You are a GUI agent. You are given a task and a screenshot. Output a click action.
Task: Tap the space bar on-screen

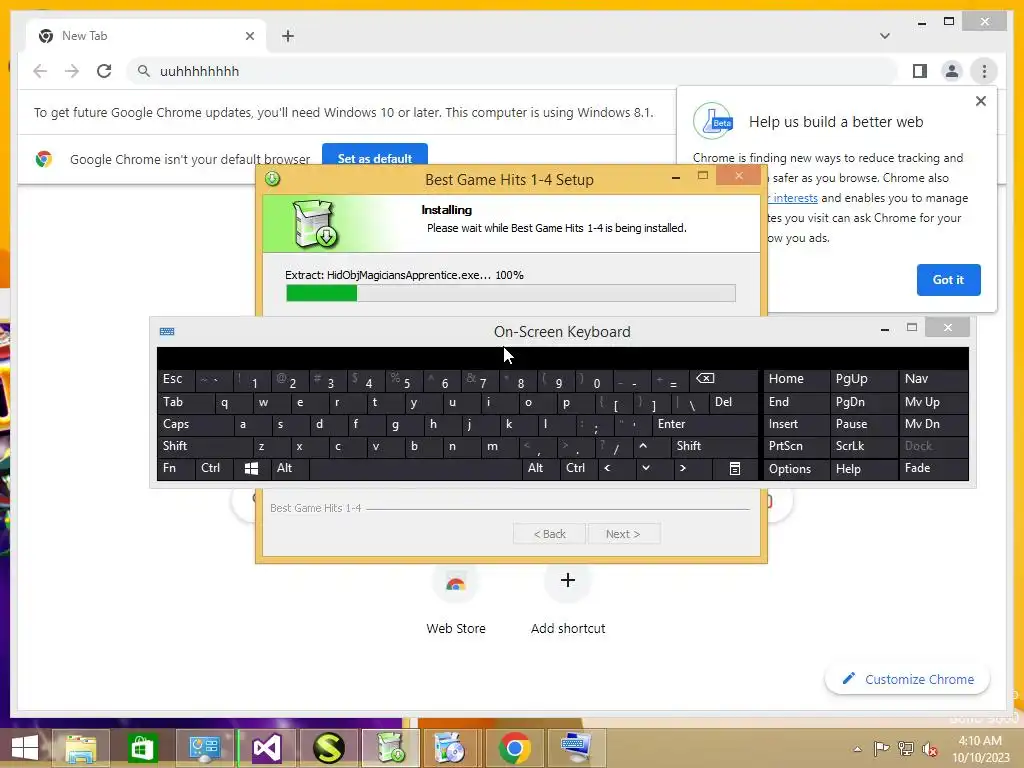[415, 468]
